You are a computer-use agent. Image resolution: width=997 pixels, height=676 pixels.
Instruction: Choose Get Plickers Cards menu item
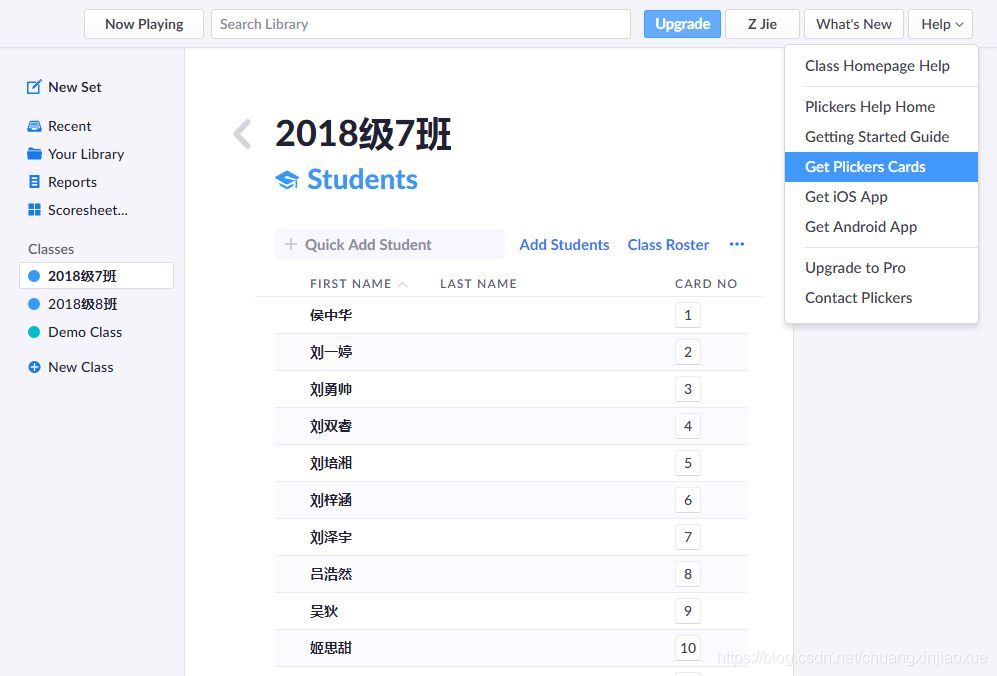[x=881, y=167]
